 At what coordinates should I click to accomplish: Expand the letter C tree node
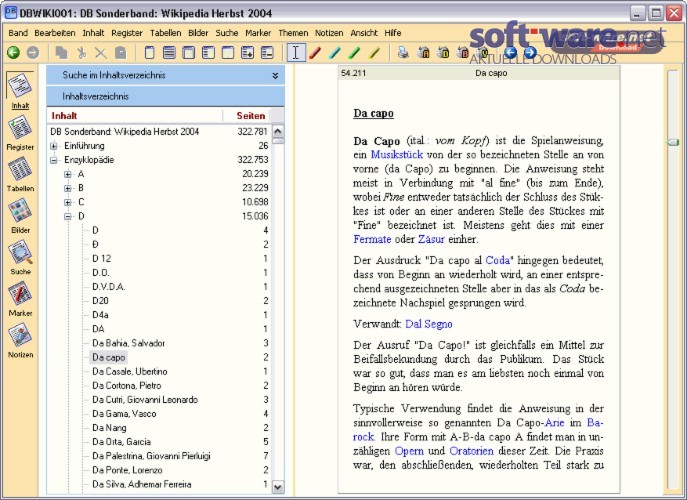pos(67,202)
